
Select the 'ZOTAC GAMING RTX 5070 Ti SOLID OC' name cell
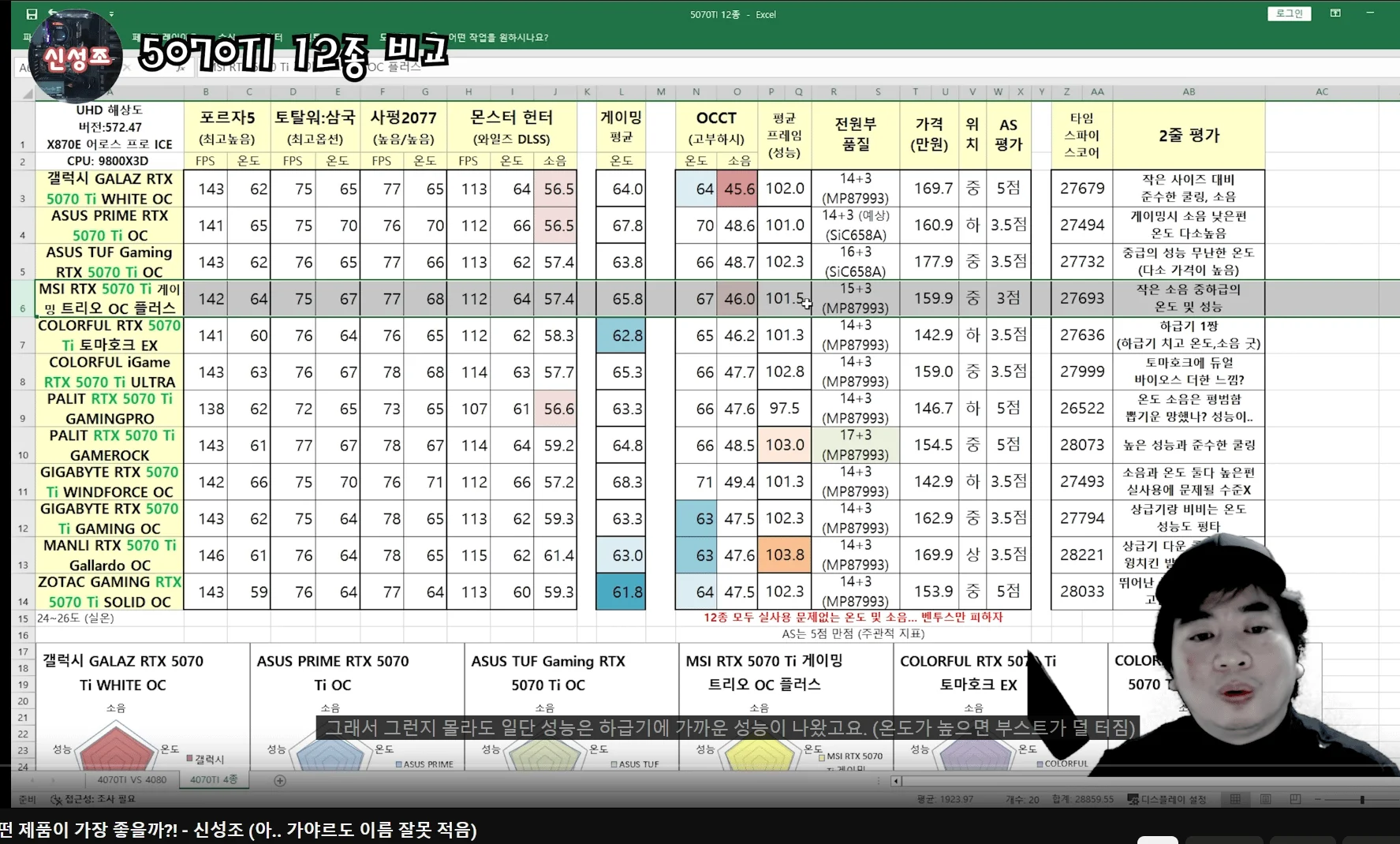pos(110,592)
